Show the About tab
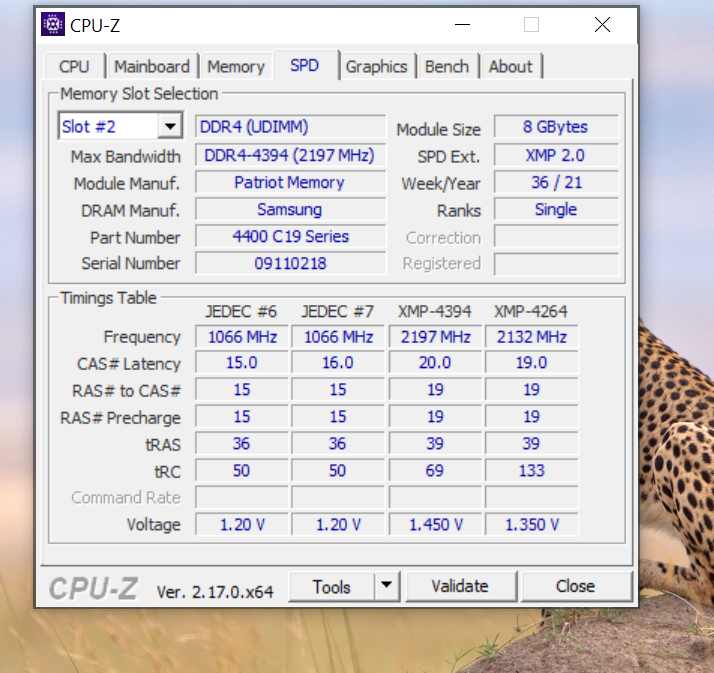 (x=511, y=67)
